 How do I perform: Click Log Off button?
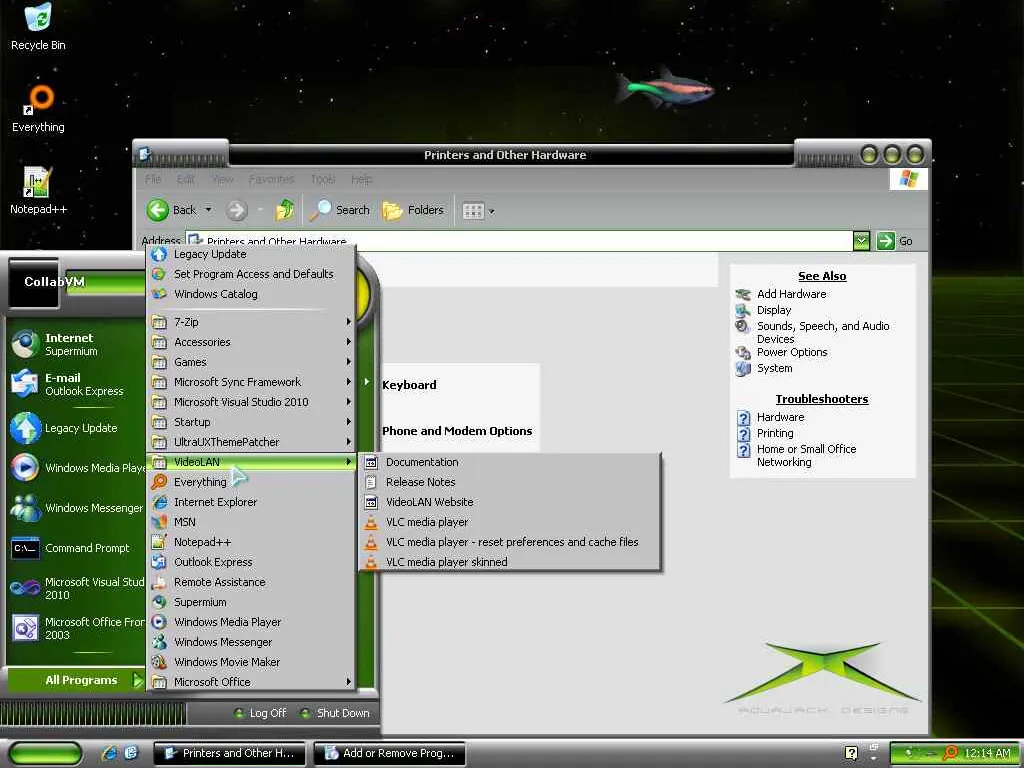[x=261, y=713]
